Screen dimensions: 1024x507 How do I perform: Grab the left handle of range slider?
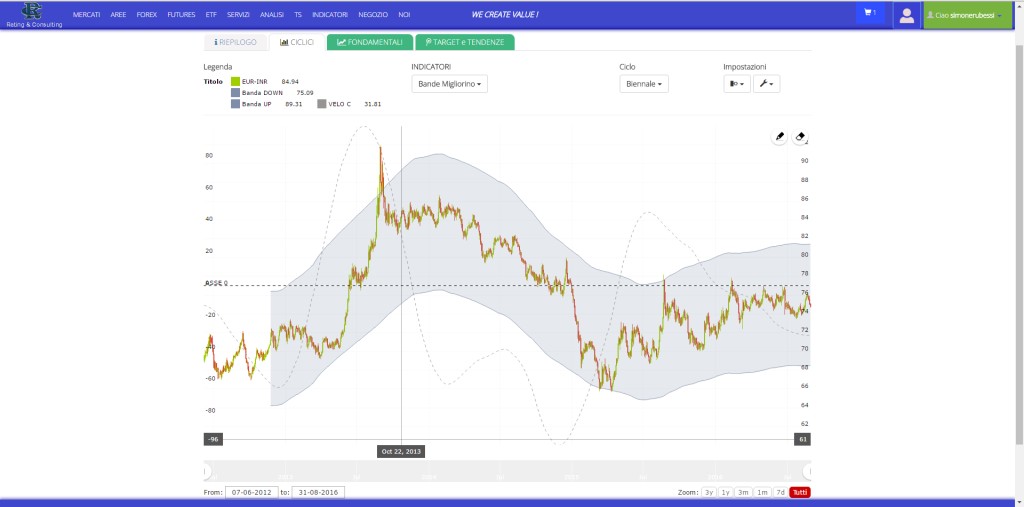tap(206, 470)
